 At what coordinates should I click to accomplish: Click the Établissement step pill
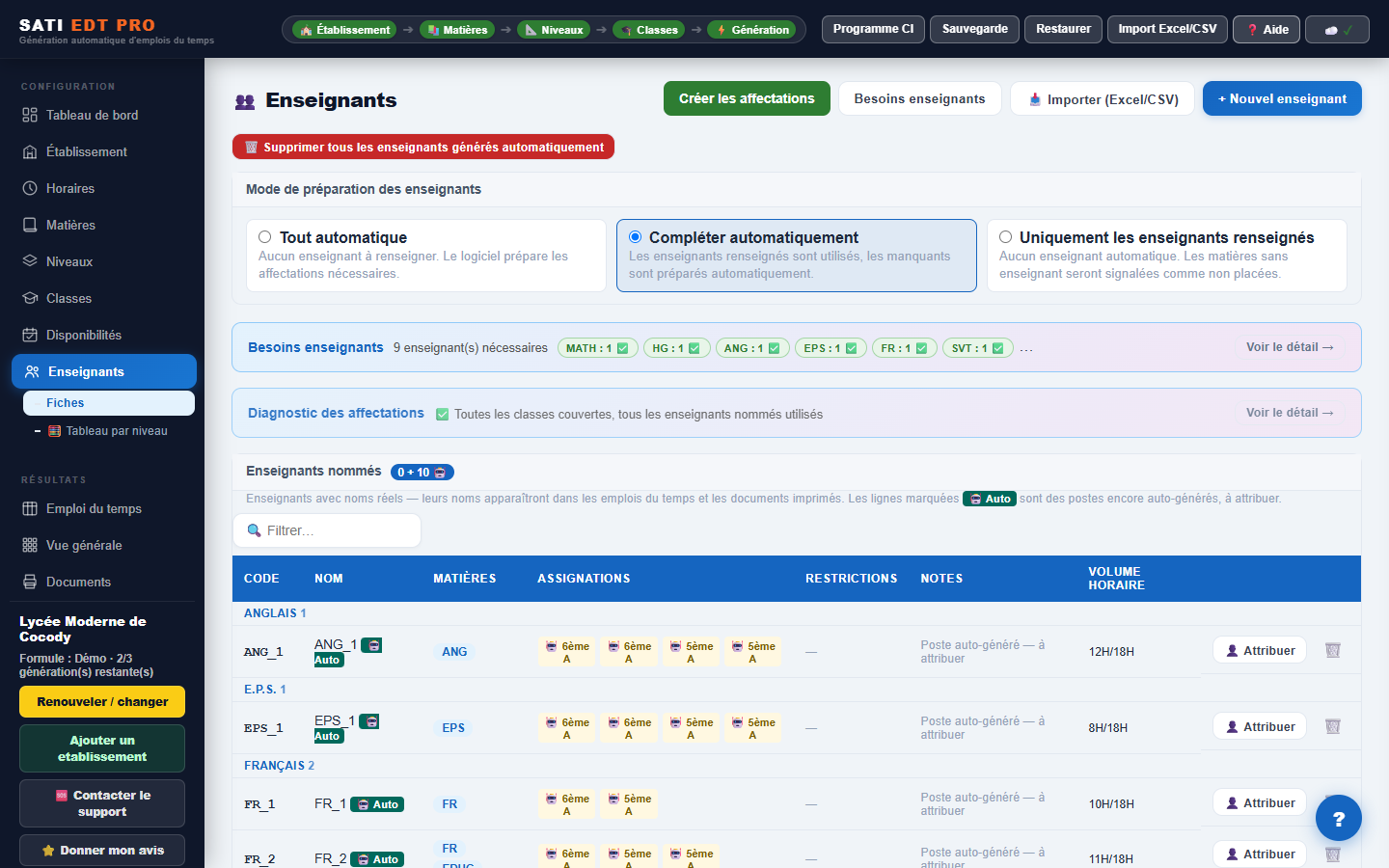tap(345, 30)
